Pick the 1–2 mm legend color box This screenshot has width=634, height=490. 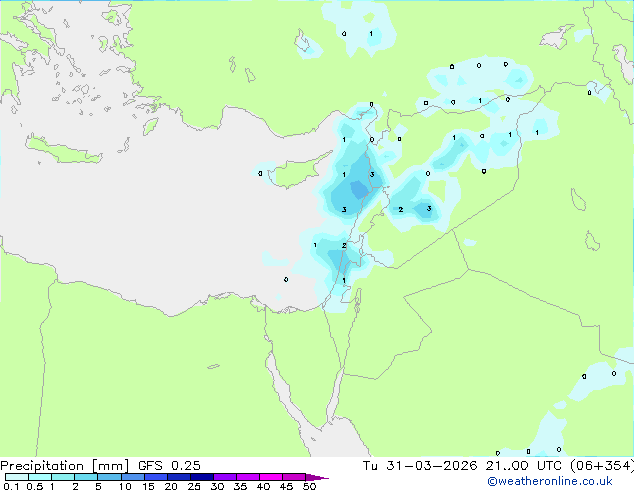pyautogui.click(x=63, y=477)
